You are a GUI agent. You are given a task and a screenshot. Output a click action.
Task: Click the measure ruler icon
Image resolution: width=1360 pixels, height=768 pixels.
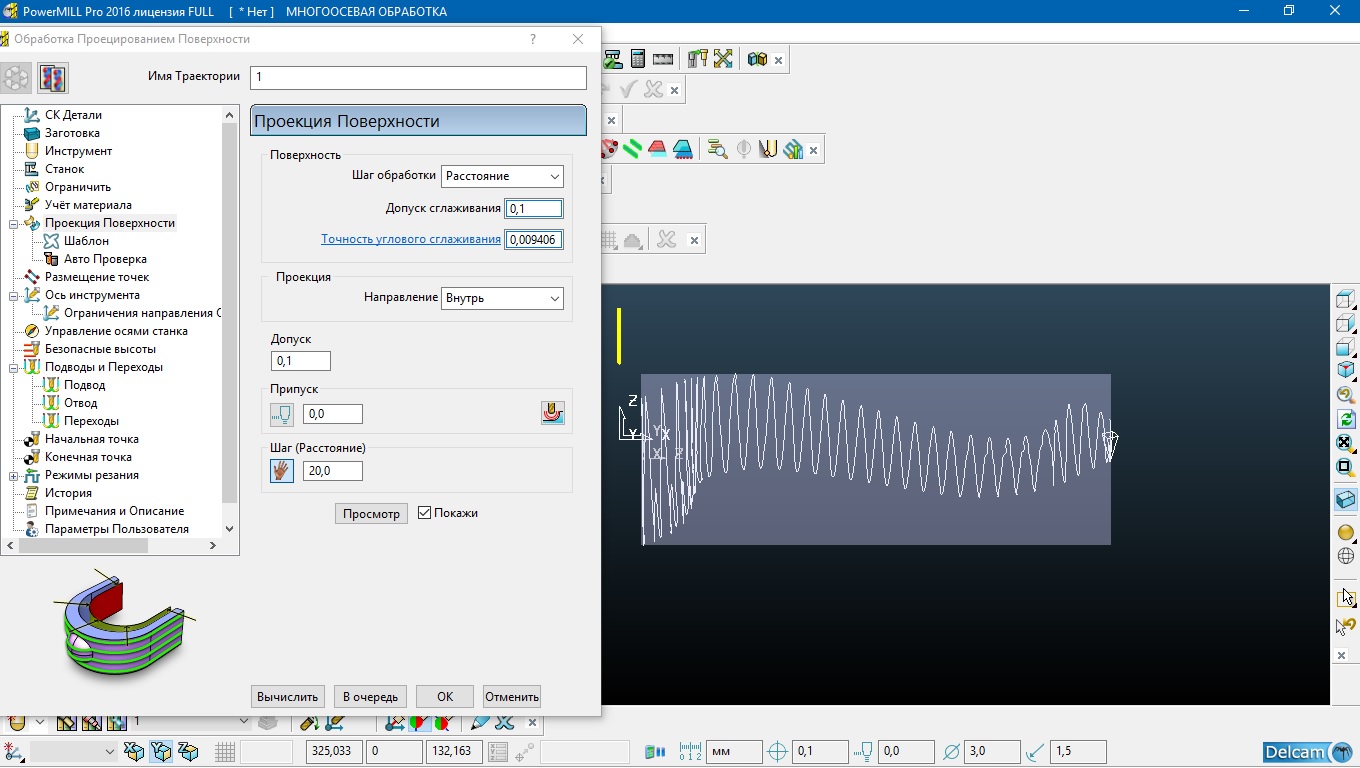pos(662,59)
